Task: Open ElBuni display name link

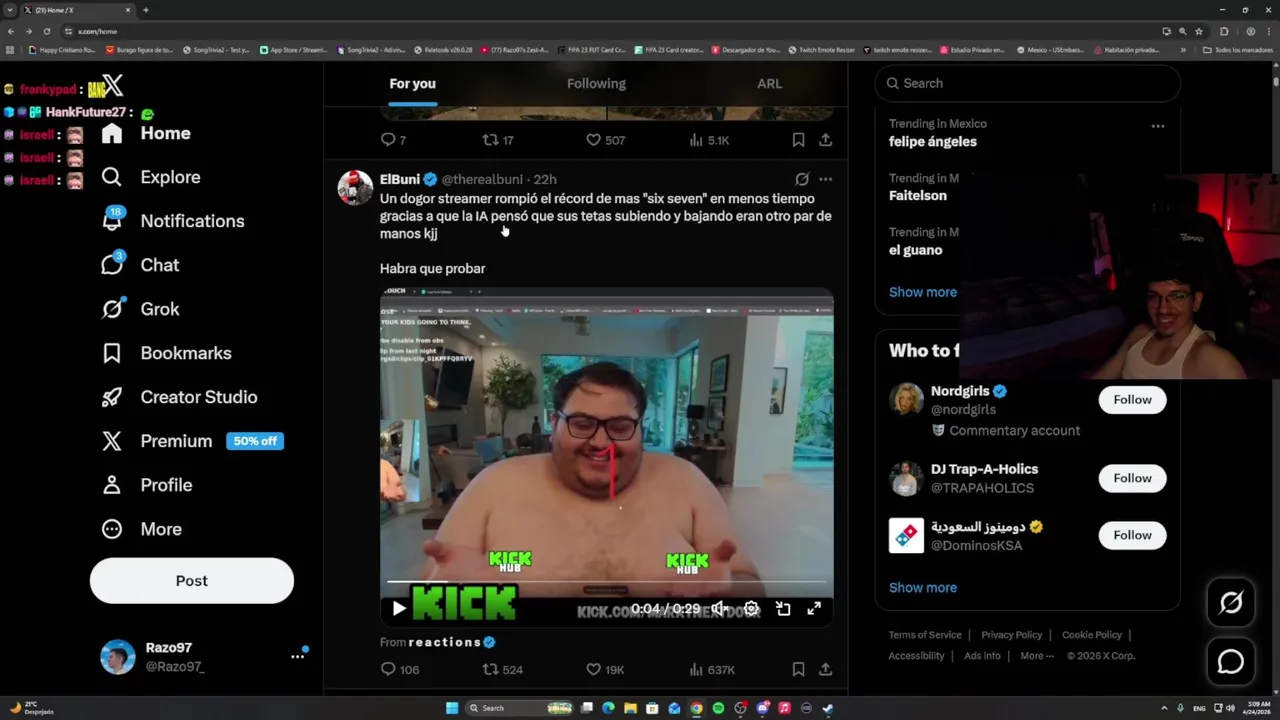Action: pos(400,179)
